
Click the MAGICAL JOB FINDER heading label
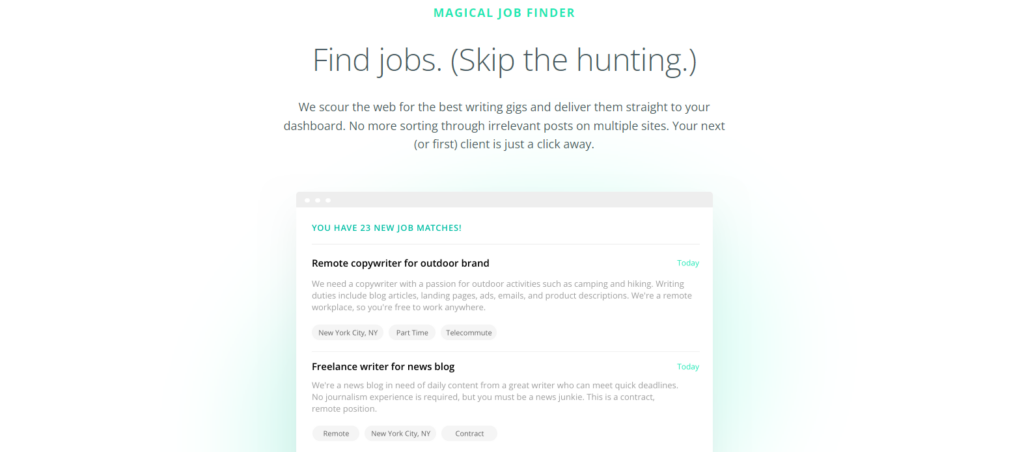tap(504, 13)
